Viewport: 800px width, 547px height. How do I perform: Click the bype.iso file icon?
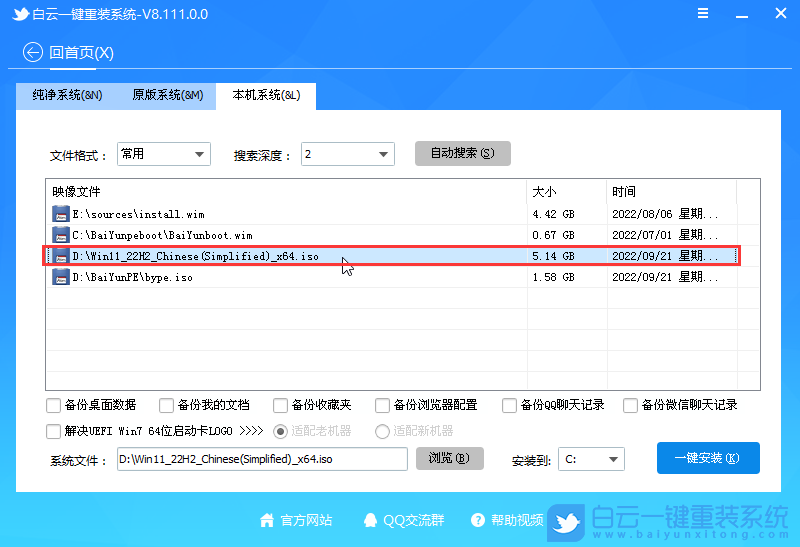[61, 277]
